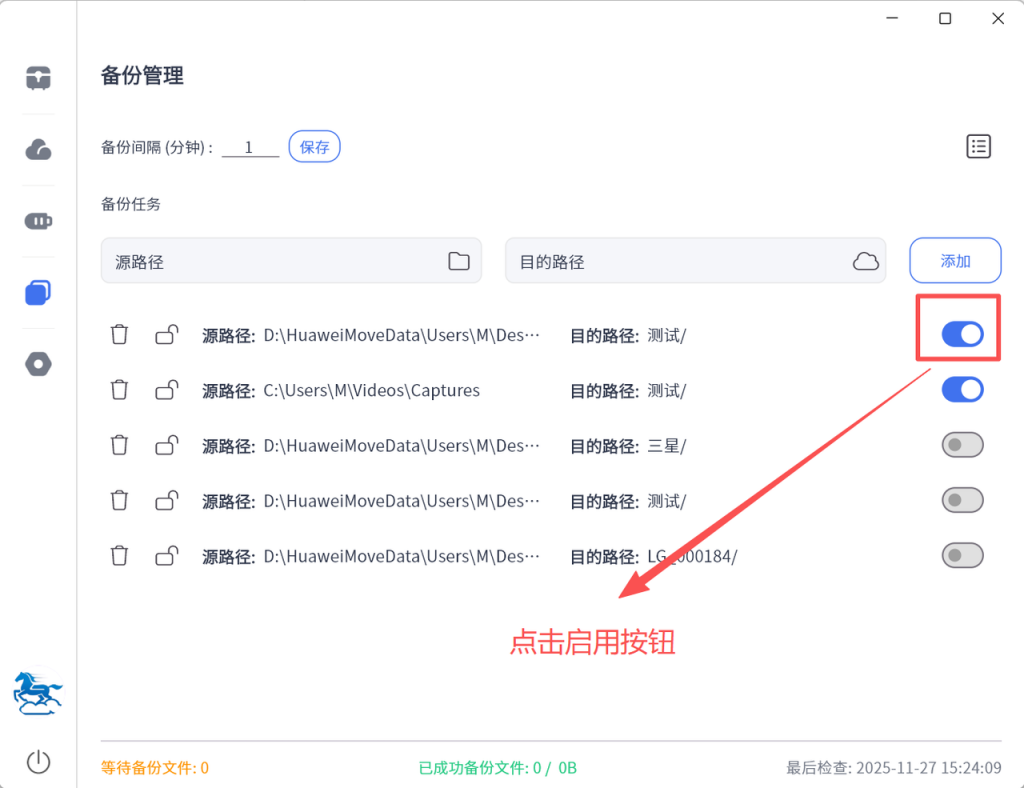Enable the LG backup task toggle
Viewport: 1024px width, 788px height.
(962, 555)
